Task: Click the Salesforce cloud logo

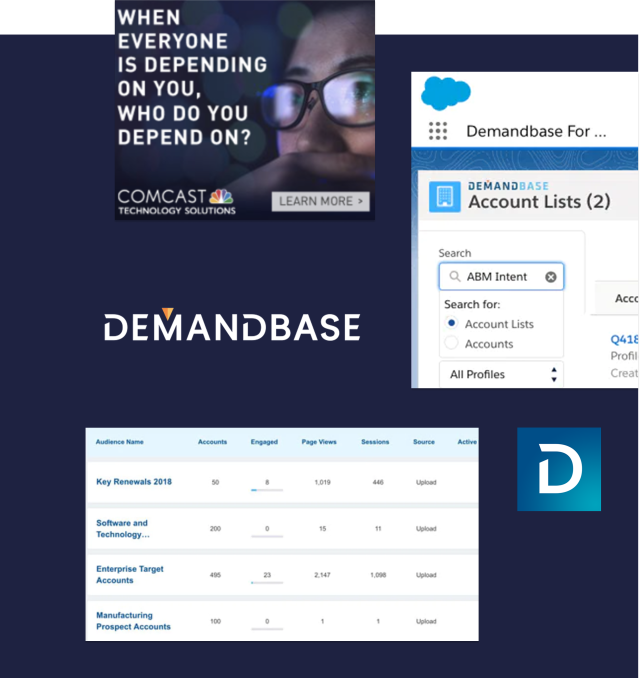Action: coord(445,93)
